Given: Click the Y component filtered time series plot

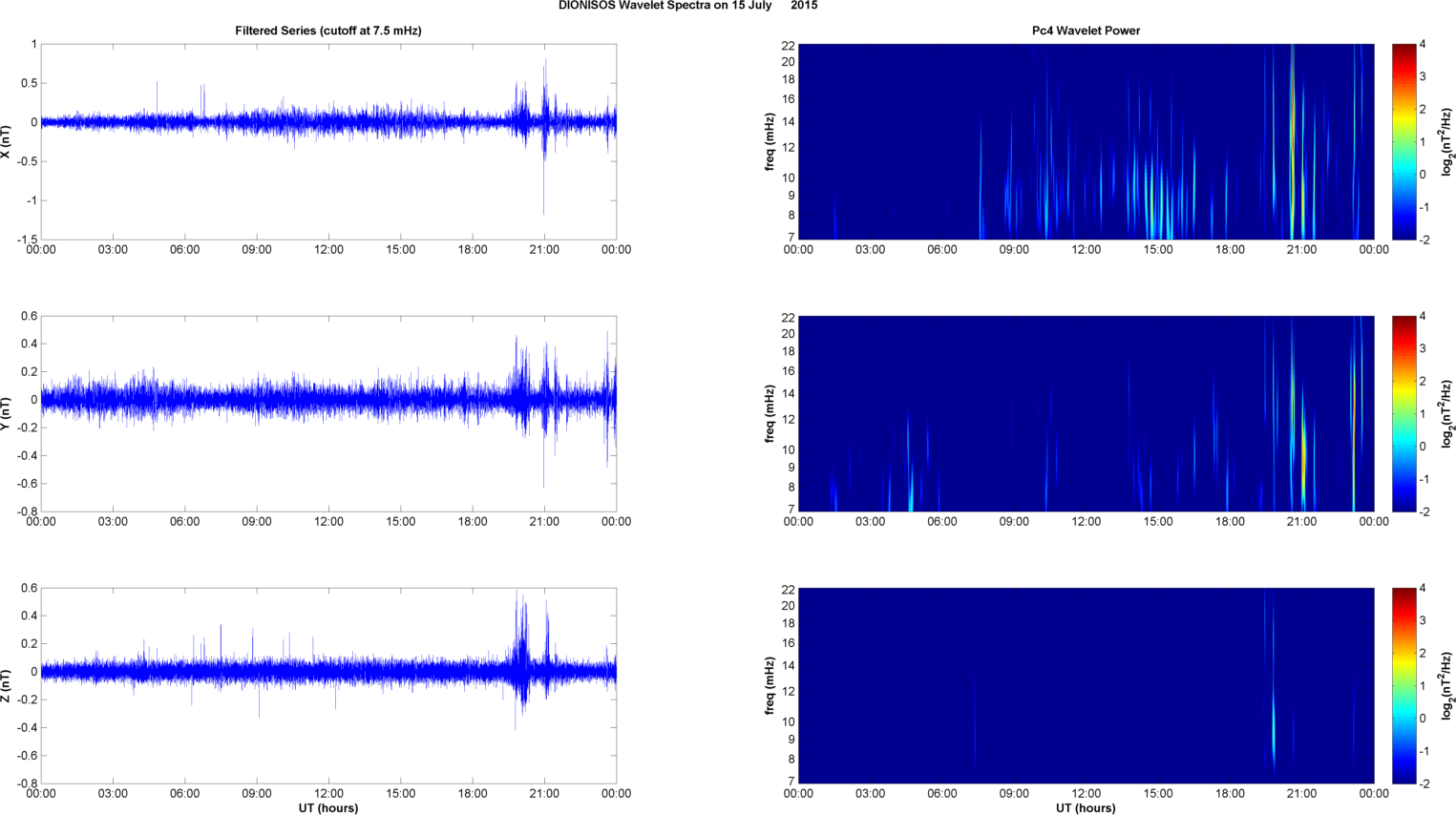Looking at the screenshot, I should click(328, 413).
